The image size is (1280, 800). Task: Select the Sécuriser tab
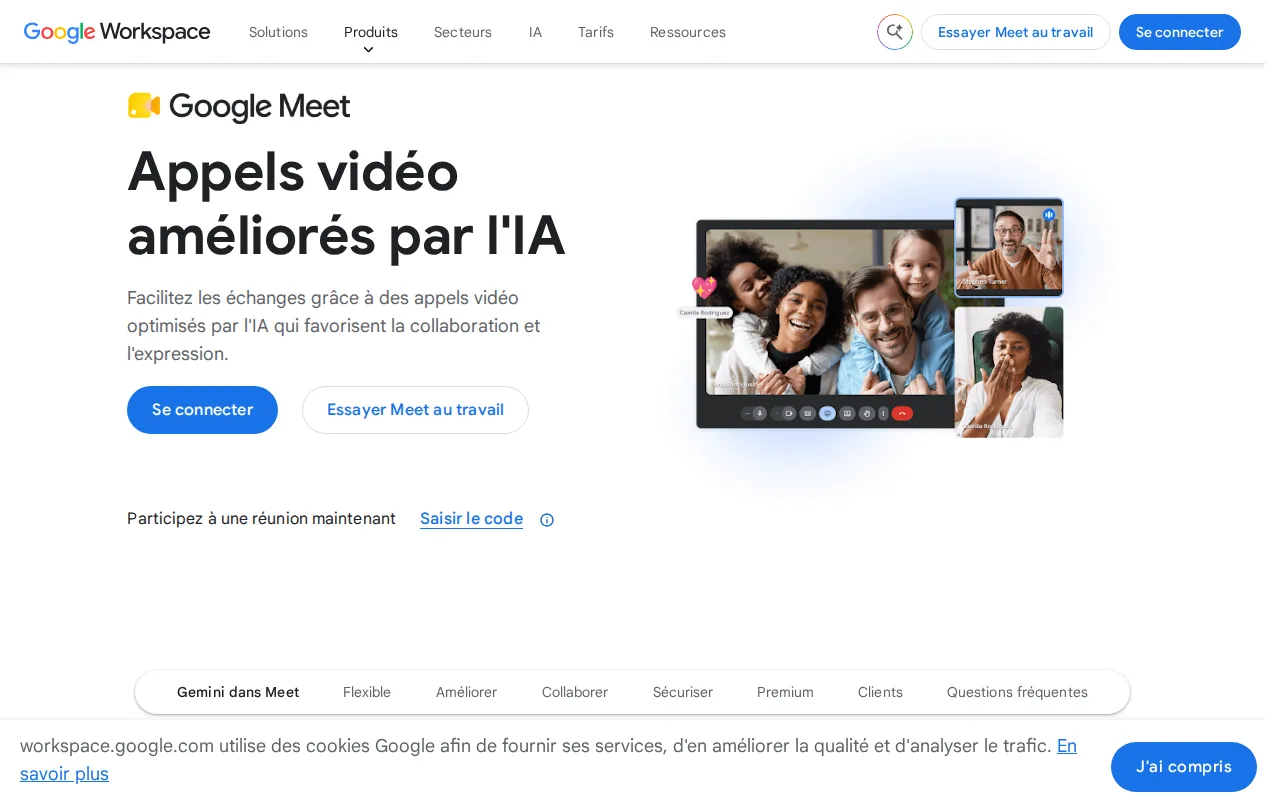[683, 692]
